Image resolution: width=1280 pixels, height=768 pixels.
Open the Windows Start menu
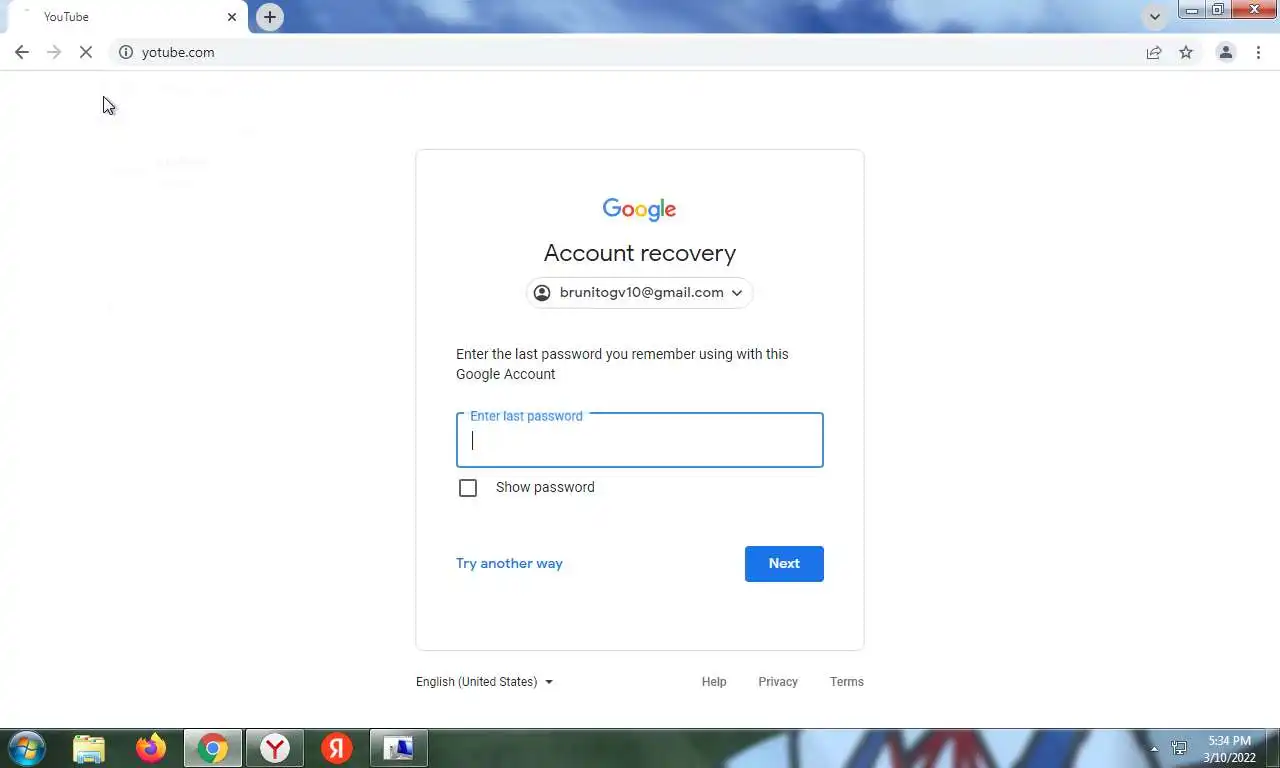(x=26, y=748)
